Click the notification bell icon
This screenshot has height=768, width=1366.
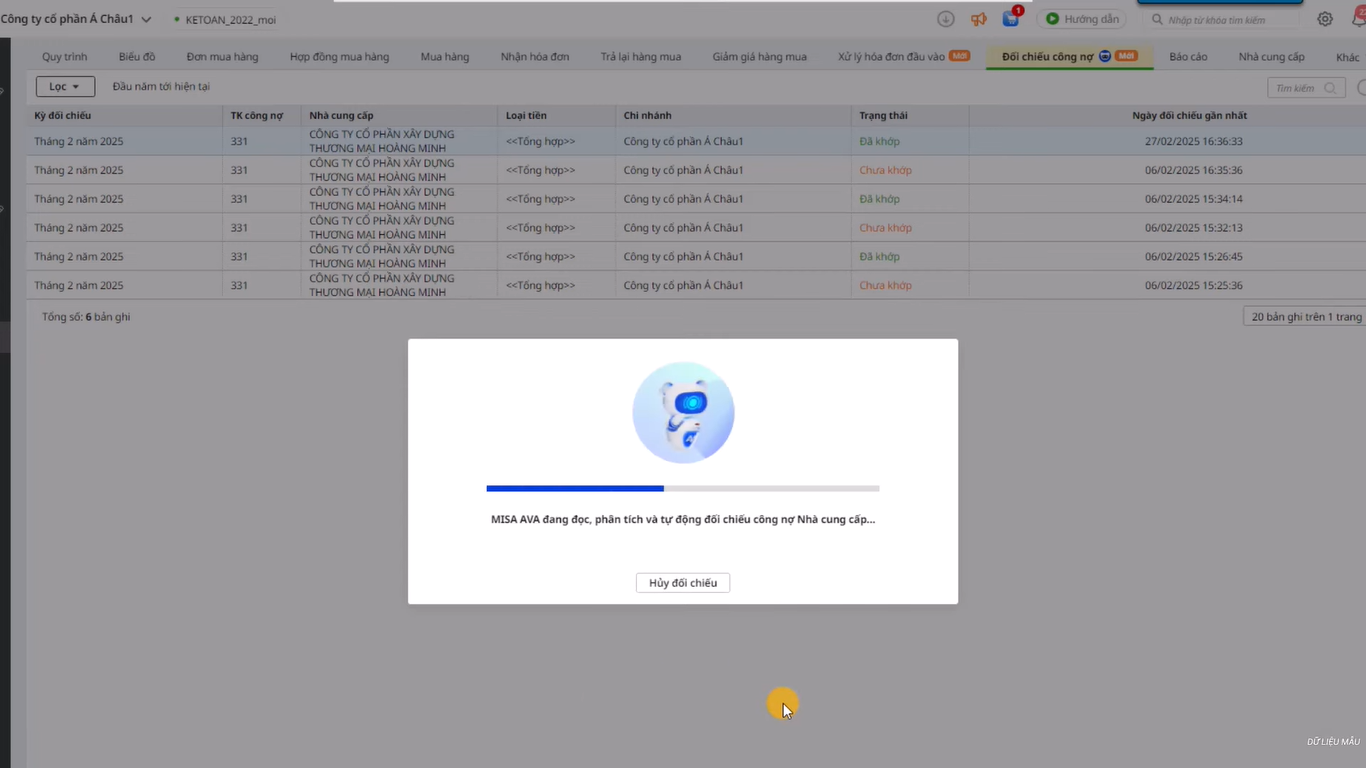1359,19
